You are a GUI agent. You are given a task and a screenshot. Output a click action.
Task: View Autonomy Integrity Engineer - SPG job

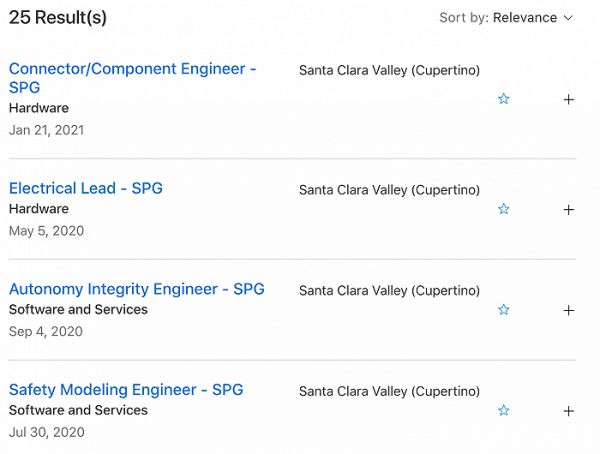(137, 289)
